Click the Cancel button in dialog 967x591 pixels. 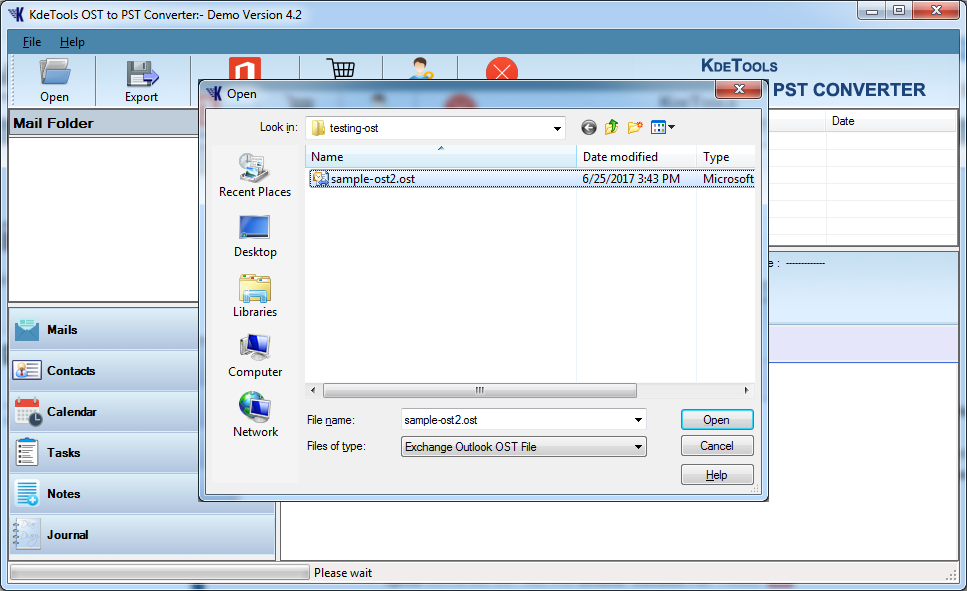[717, 445]
